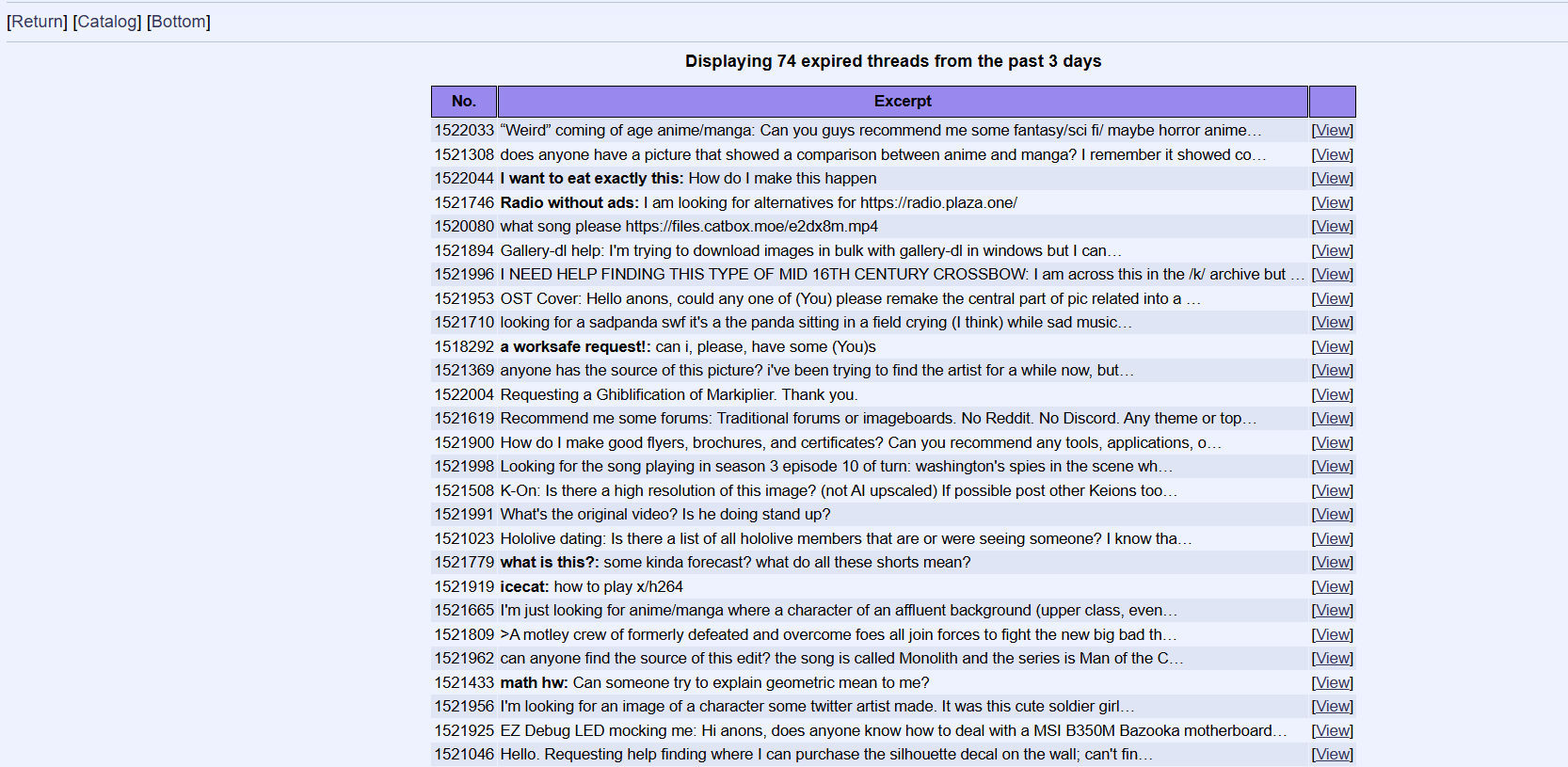
Task: View 'what is this?' forecast thread
Action: 1333,563
